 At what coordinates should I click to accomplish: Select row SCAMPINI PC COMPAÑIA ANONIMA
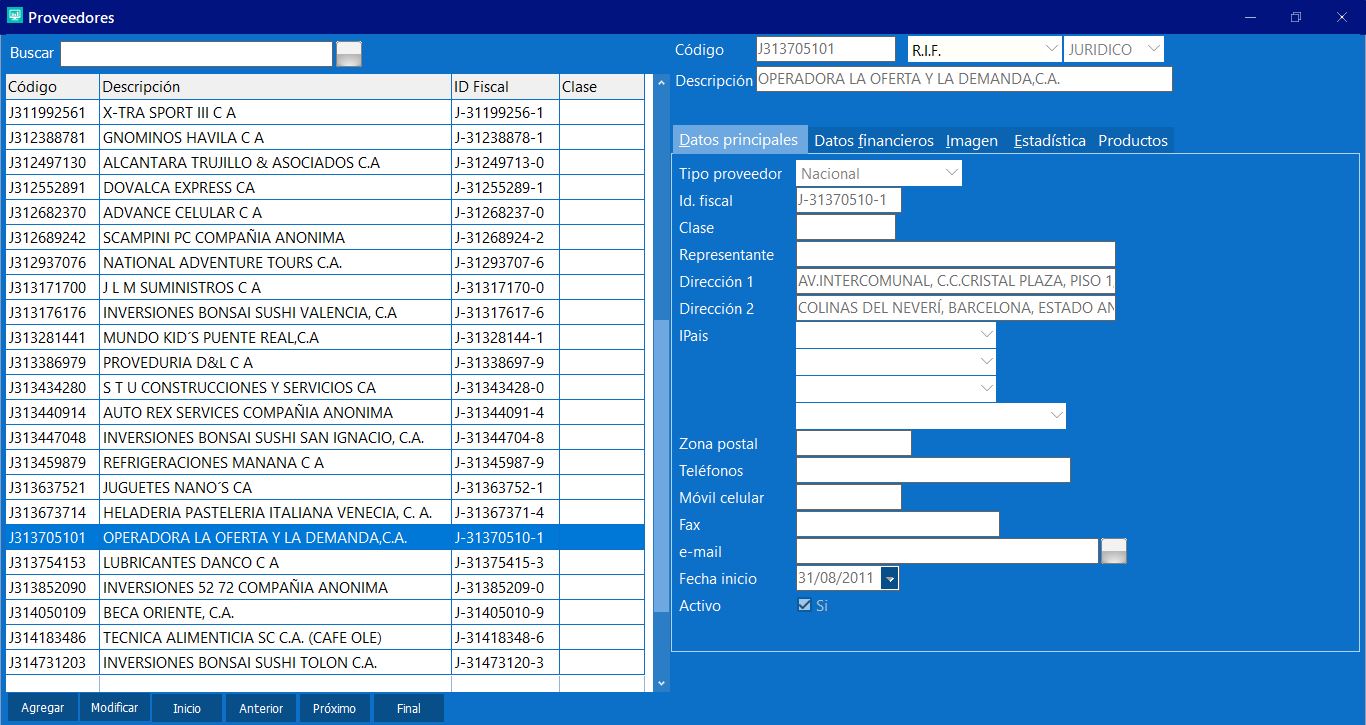pos(325,237)
